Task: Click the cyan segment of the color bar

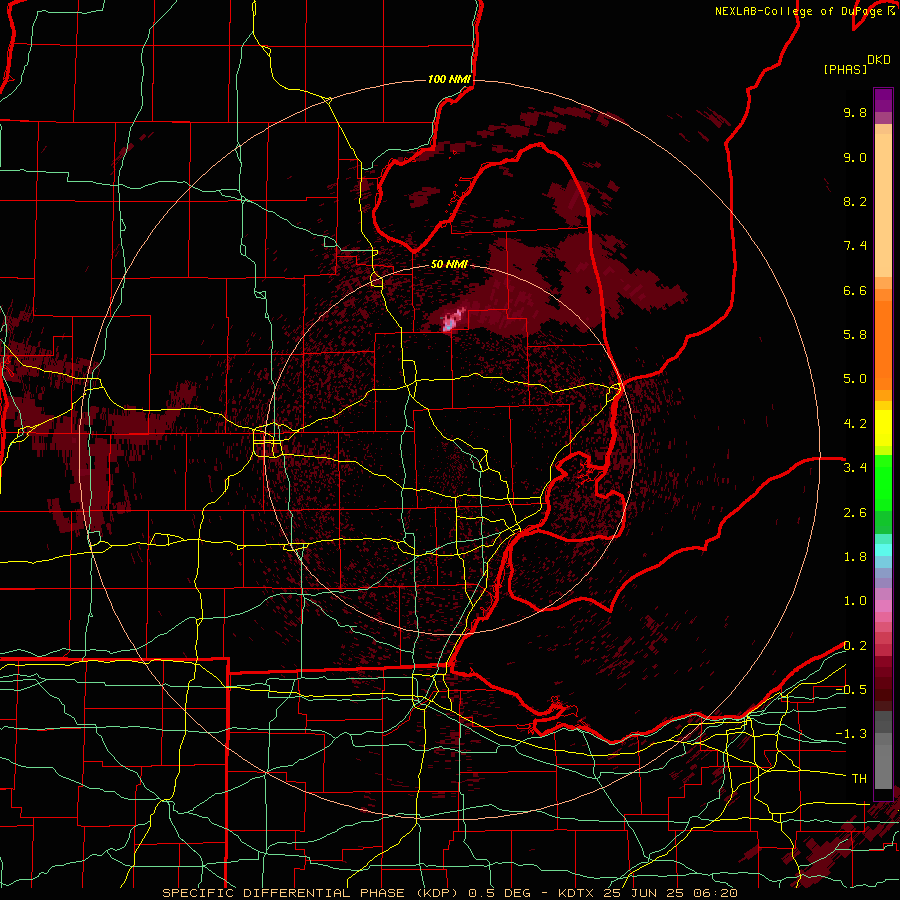Action: point(883,550)
